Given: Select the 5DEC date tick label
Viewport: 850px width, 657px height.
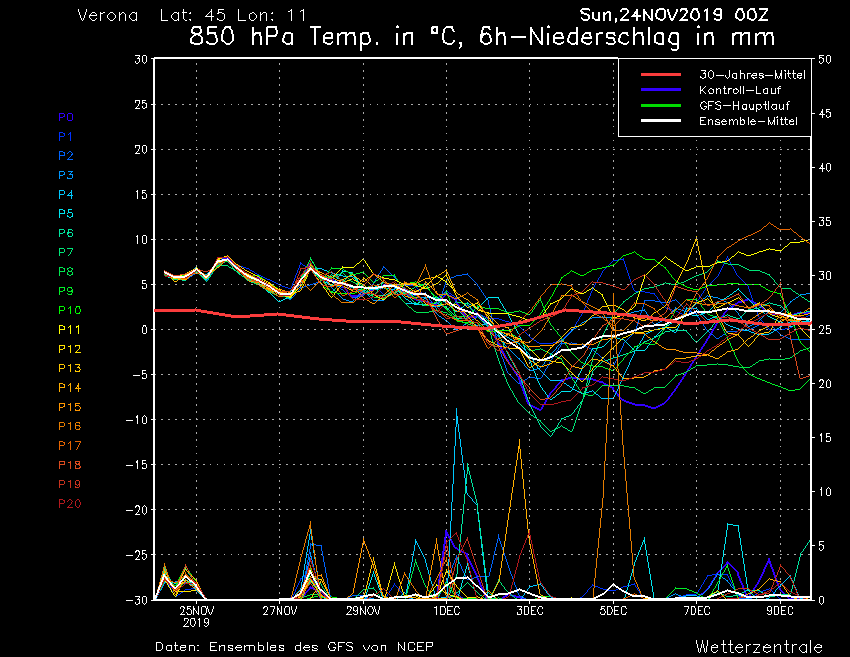Looking at the screenshot, I should click(x=613, y=610).
